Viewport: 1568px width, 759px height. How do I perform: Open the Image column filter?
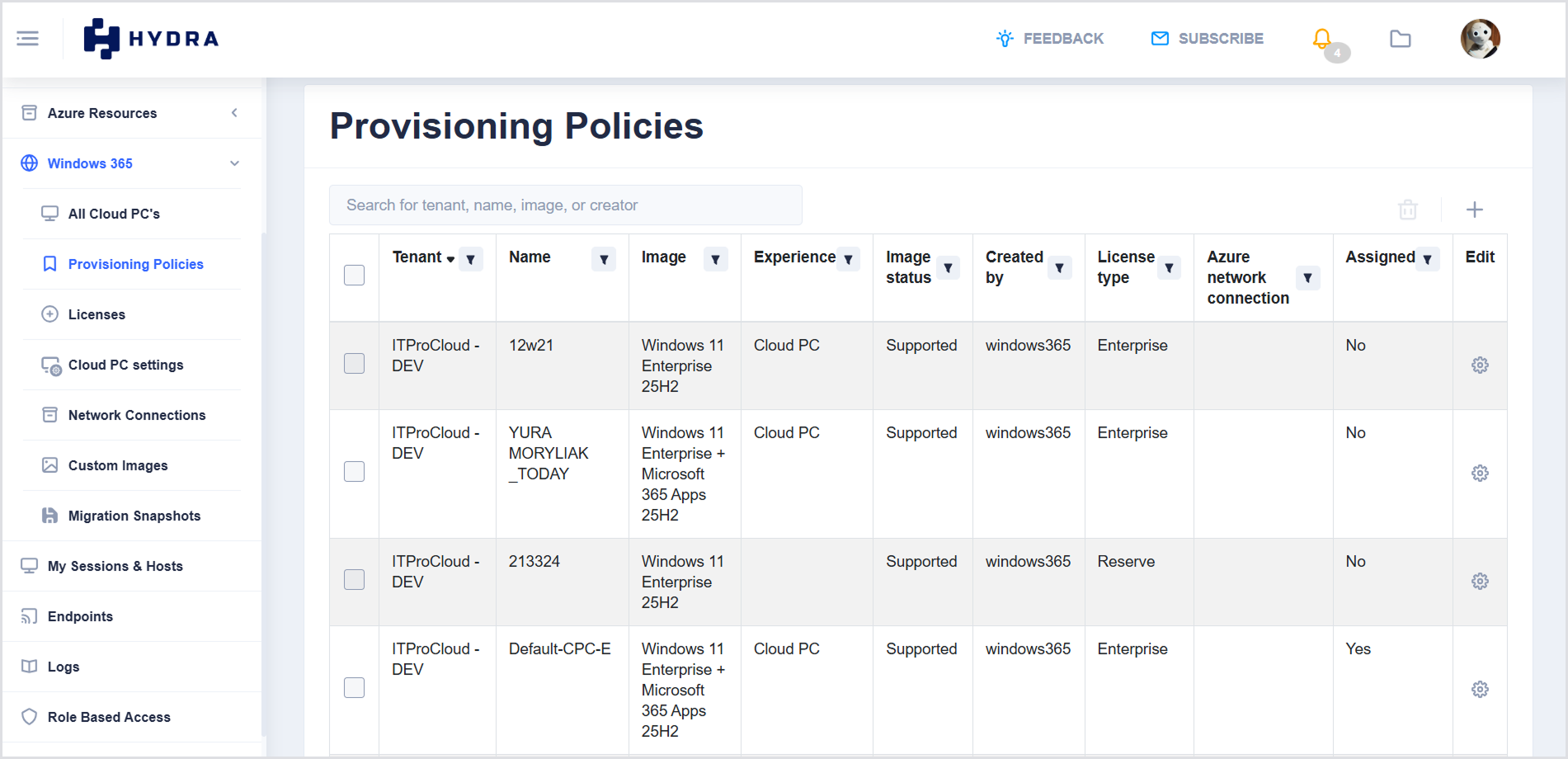click(x=715, y=259)
